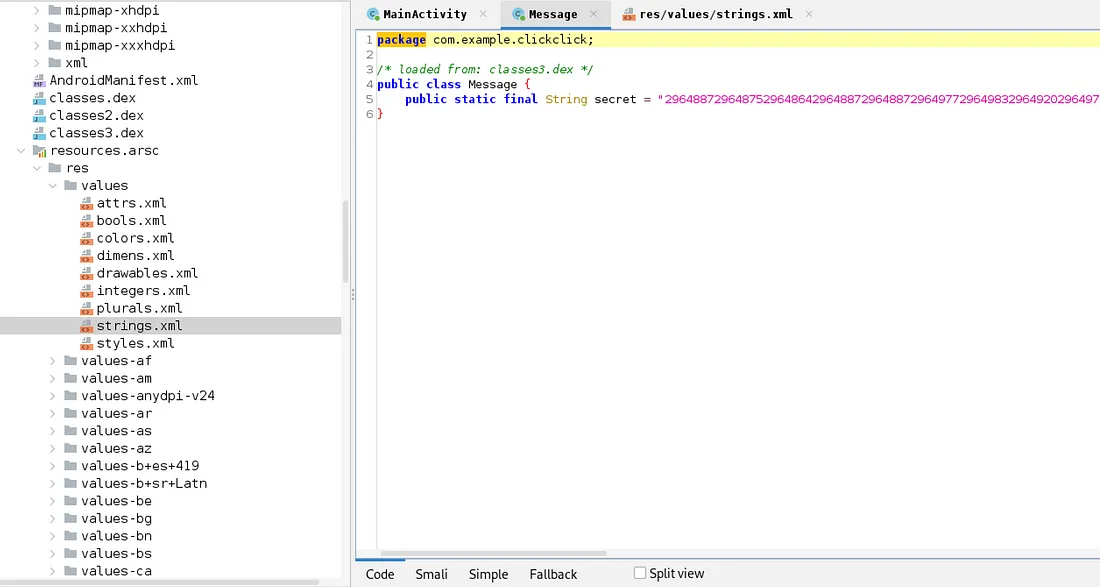Click the dimens.xml file icon

[x=86, y=256]
